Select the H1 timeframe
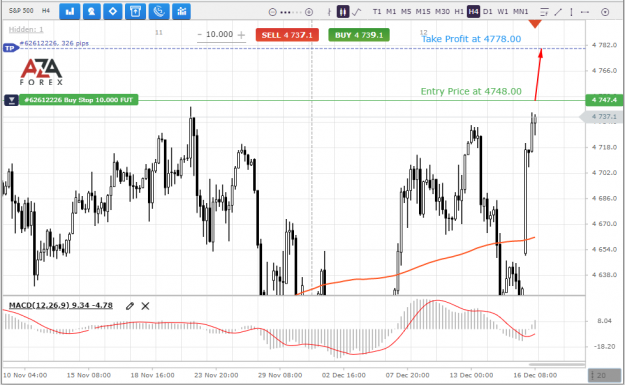This screenshot has height=385, width=625. click(x=459, y=12)
